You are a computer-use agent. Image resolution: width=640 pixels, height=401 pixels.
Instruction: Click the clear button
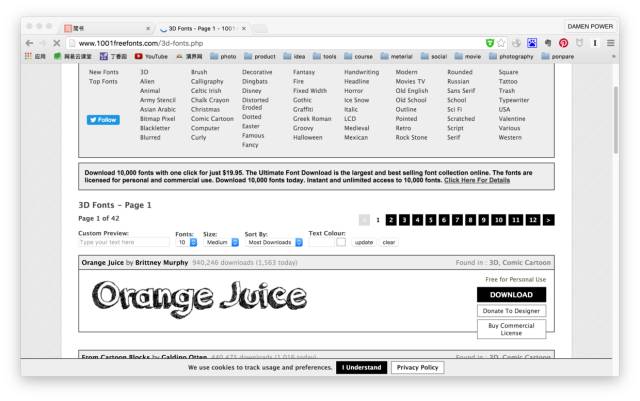click(389, 242)
